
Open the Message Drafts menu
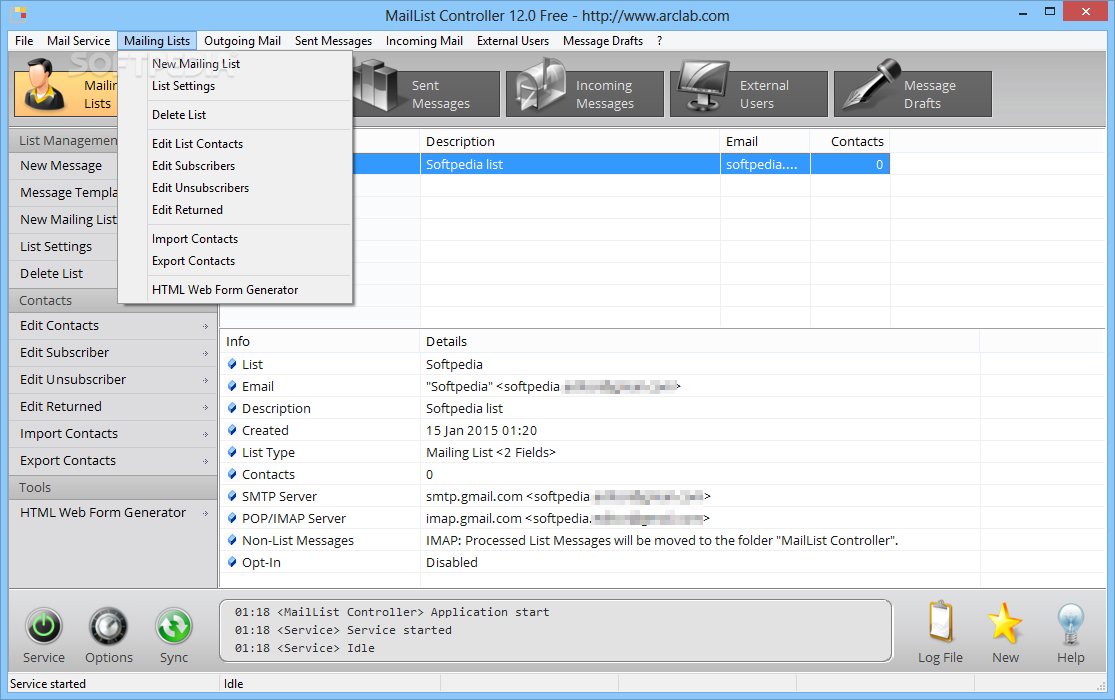pyautogui.click(x=603, y=41)
